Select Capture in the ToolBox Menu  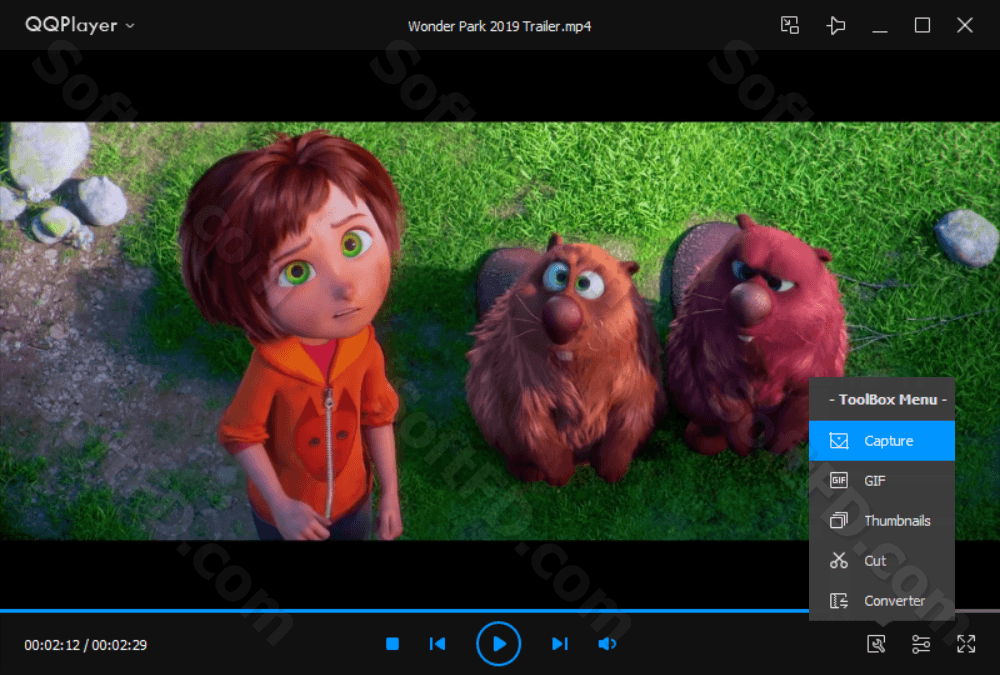click(x=881, y=441)
